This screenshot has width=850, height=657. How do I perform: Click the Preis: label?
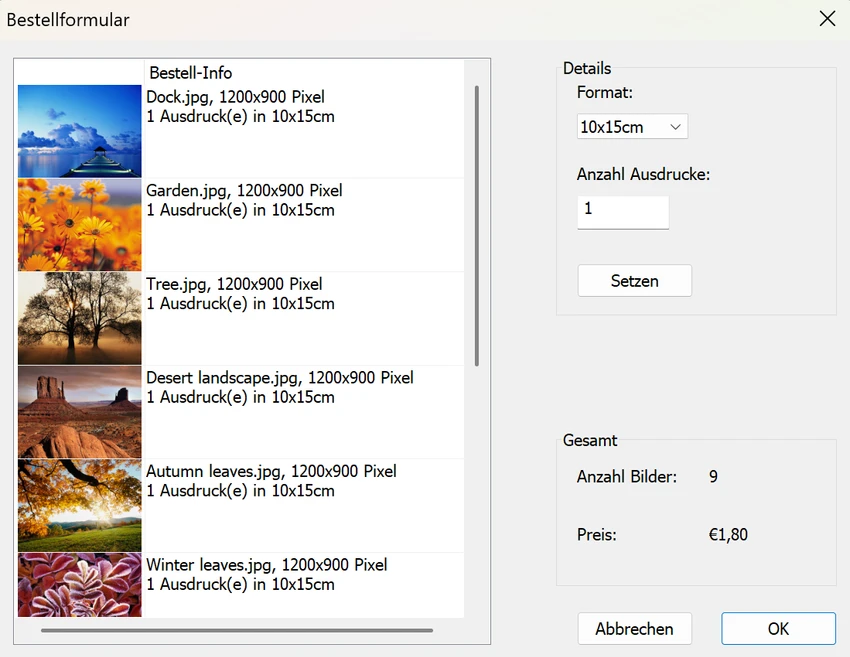[597, 534]
